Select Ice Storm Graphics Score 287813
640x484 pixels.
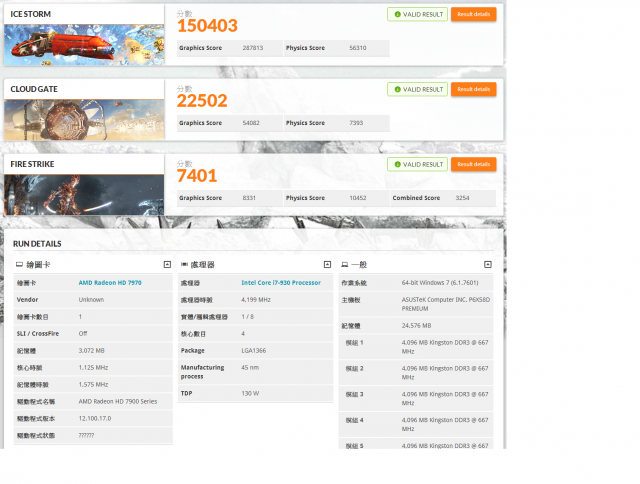pyautogui.click(x=253, y=48)
